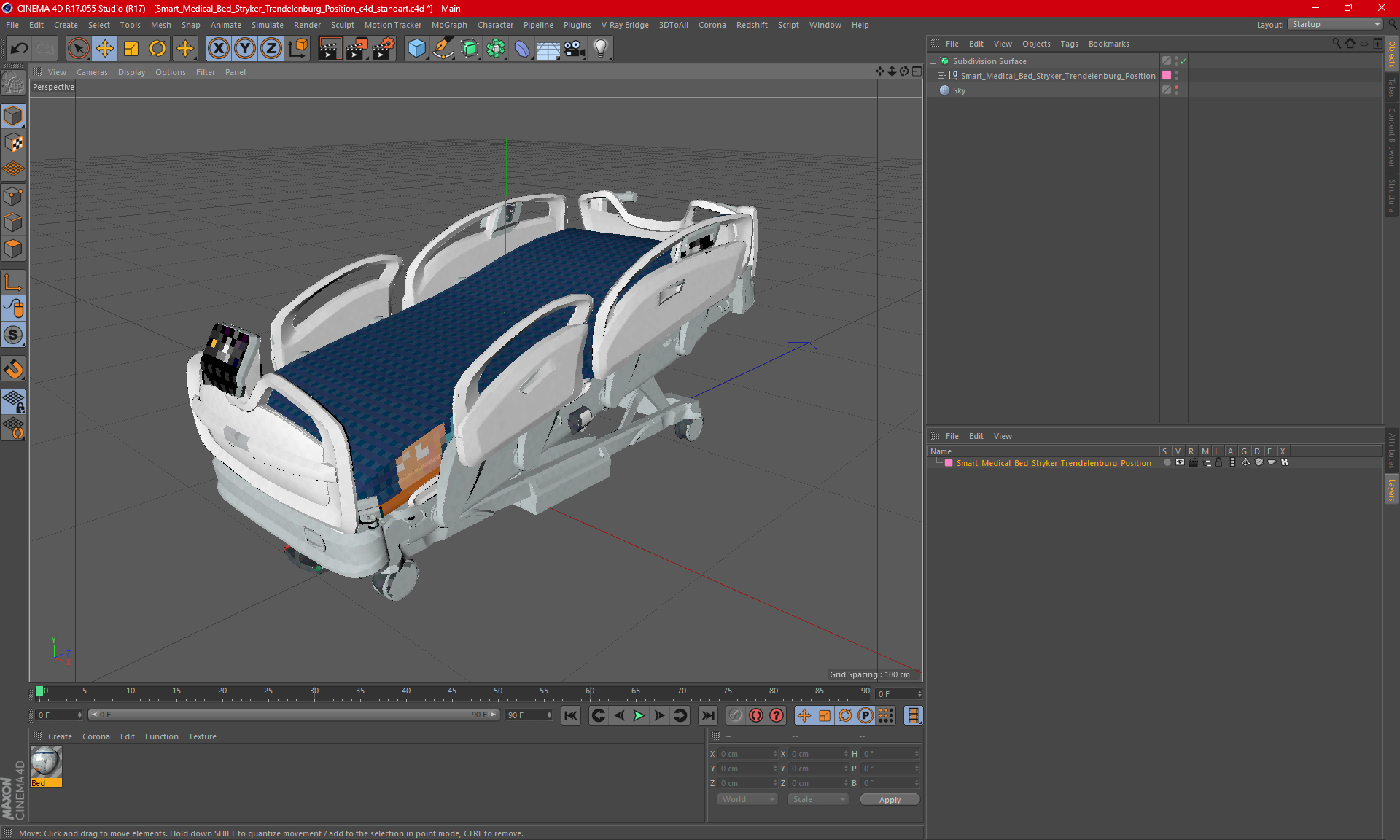Activate the Rotate tool
1400x840 pixels.
point(157,49)
